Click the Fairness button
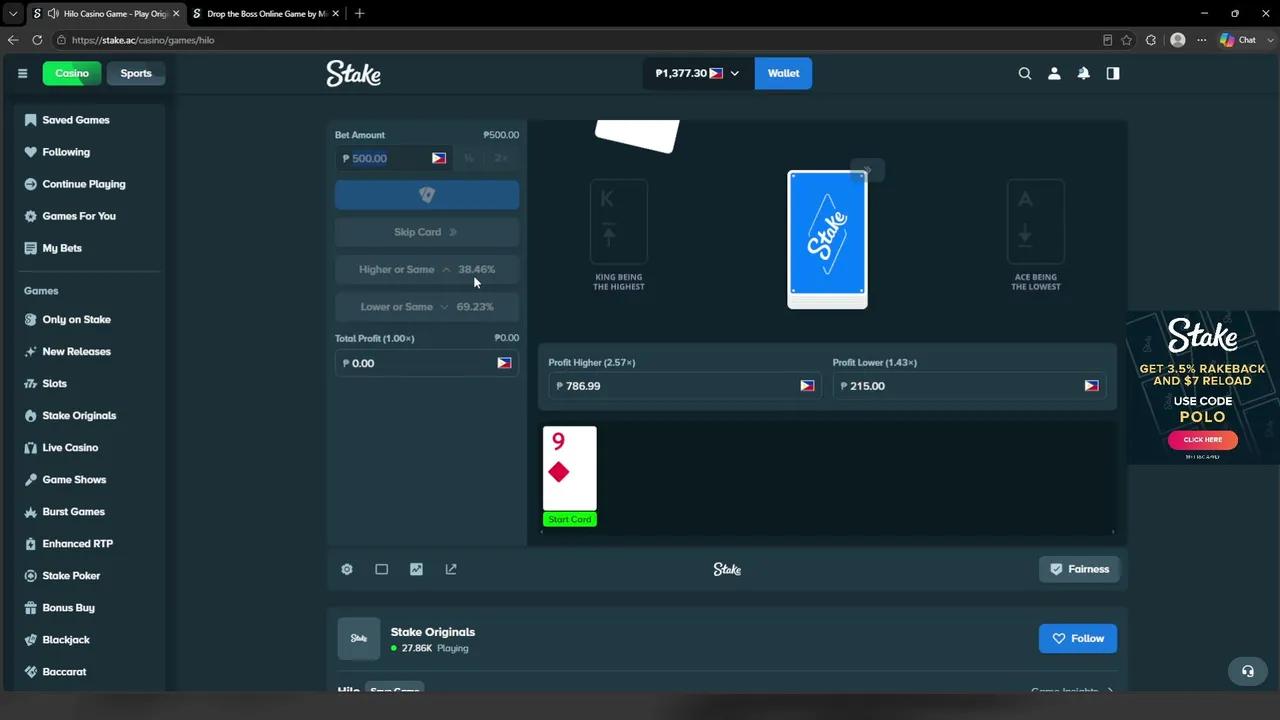This screenshot has width=1280, height=720. tap(1079, 569)
